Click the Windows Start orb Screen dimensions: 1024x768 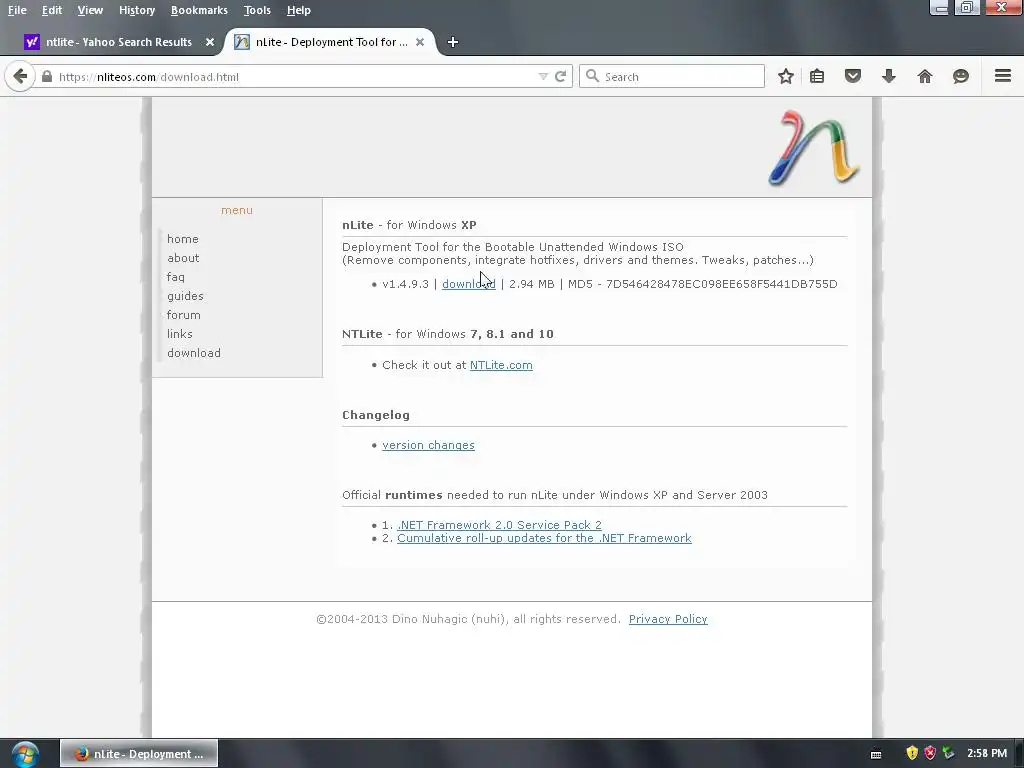[x=24, y=754]
